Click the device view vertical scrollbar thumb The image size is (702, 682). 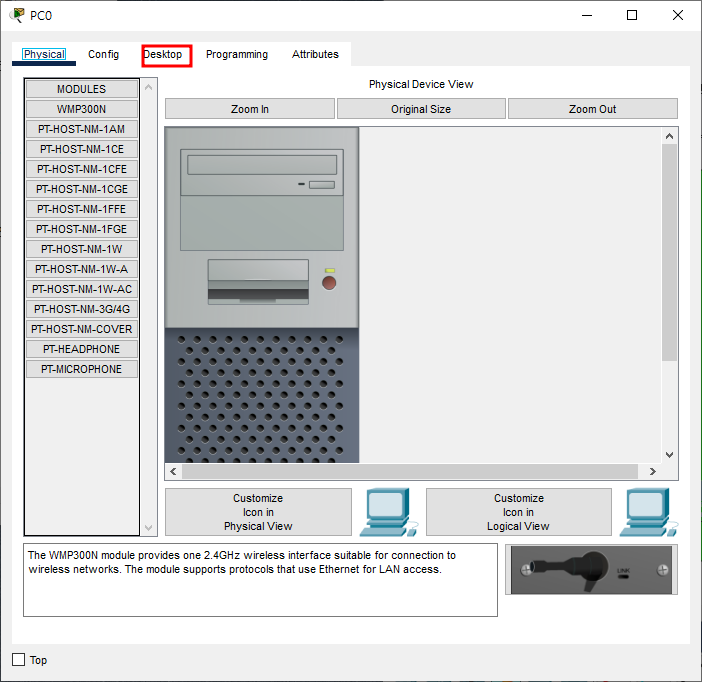pos(669,252)
